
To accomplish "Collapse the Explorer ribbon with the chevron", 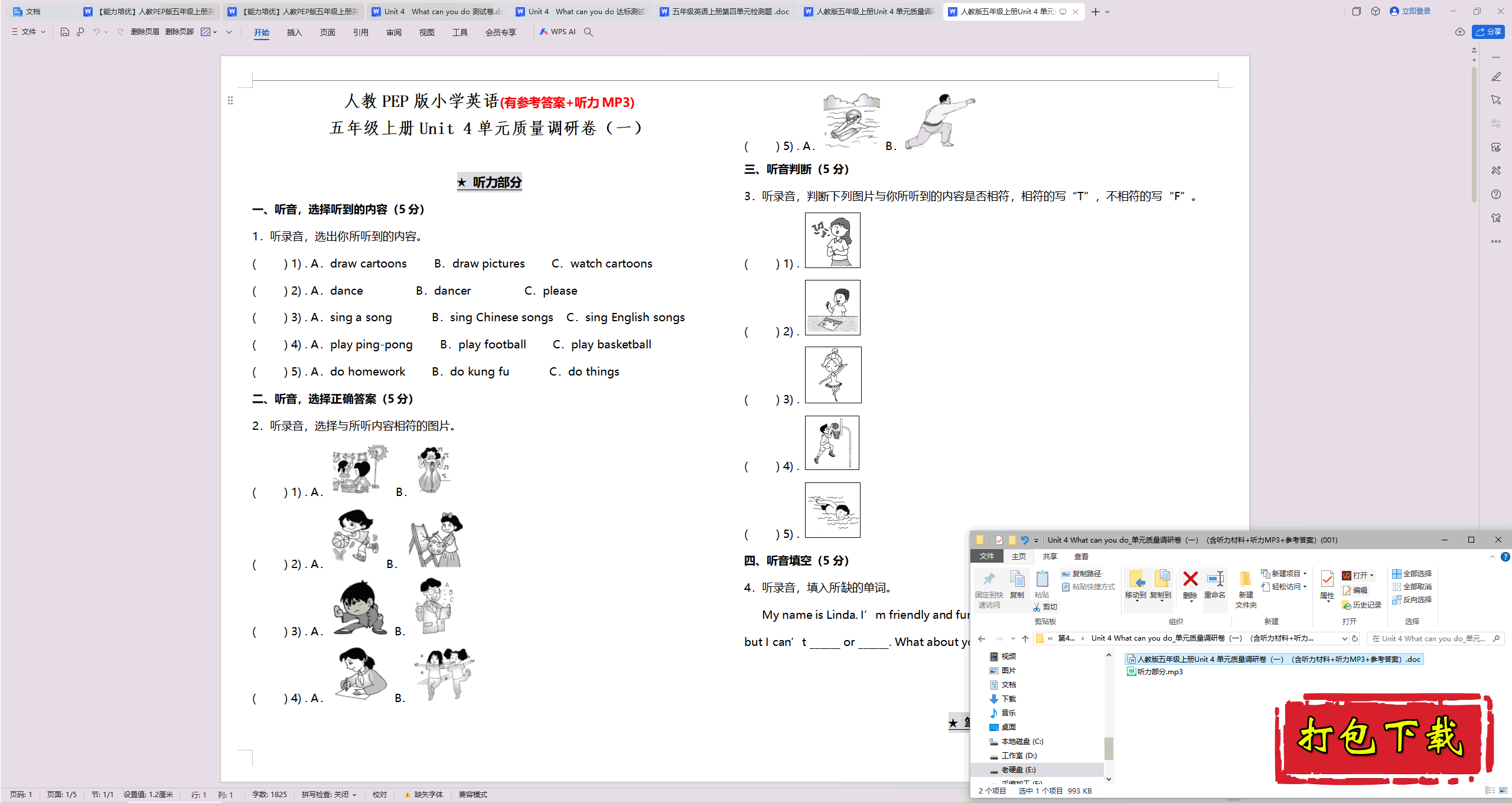I will click(x=1493, y=557).
